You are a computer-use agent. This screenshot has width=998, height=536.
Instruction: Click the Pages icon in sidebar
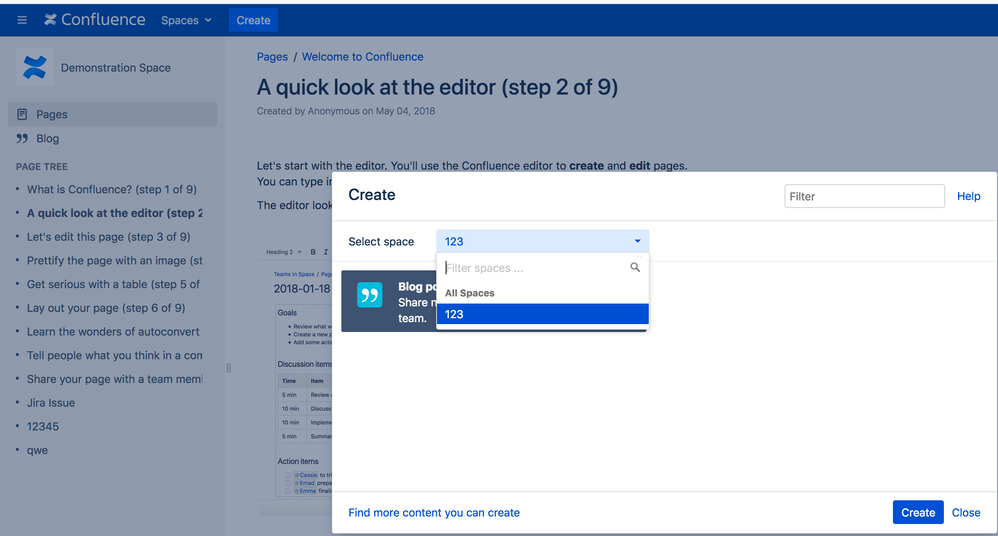[x=22, y=115]
